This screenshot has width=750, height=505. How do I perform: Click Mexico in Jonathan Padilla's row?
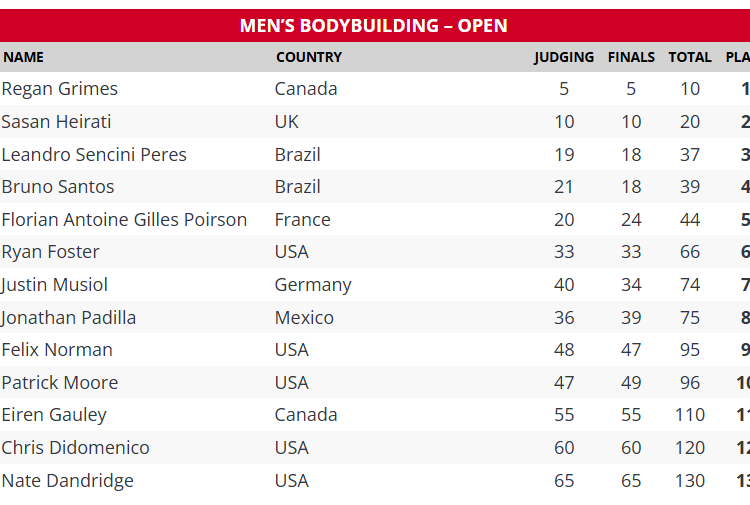tap(304, 318)
